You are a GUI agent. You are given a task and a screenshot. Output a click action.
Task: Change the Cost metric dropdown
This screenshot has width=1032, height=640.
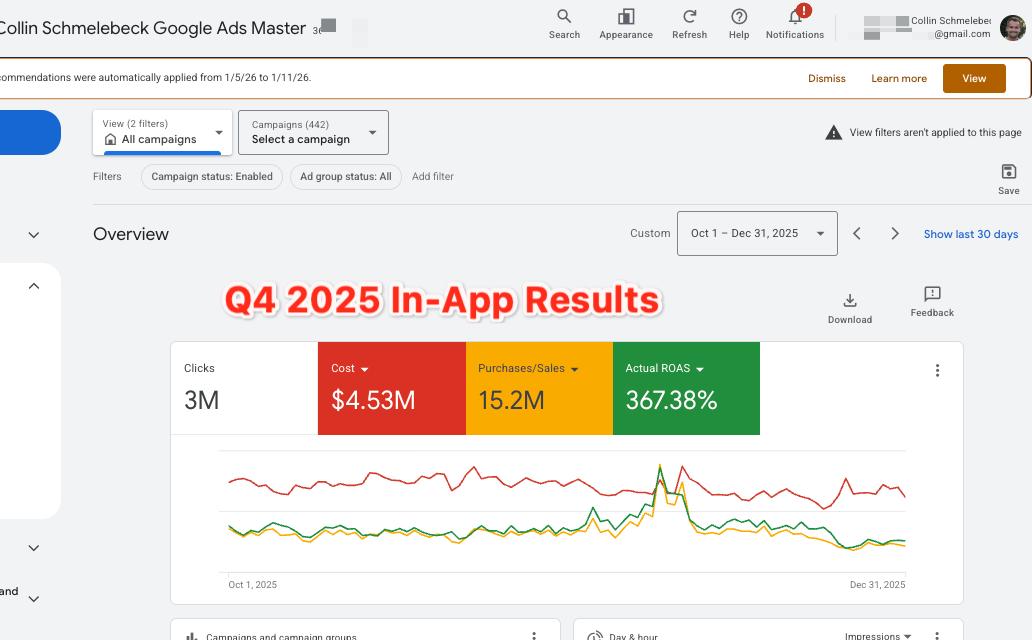pos(365,369)
